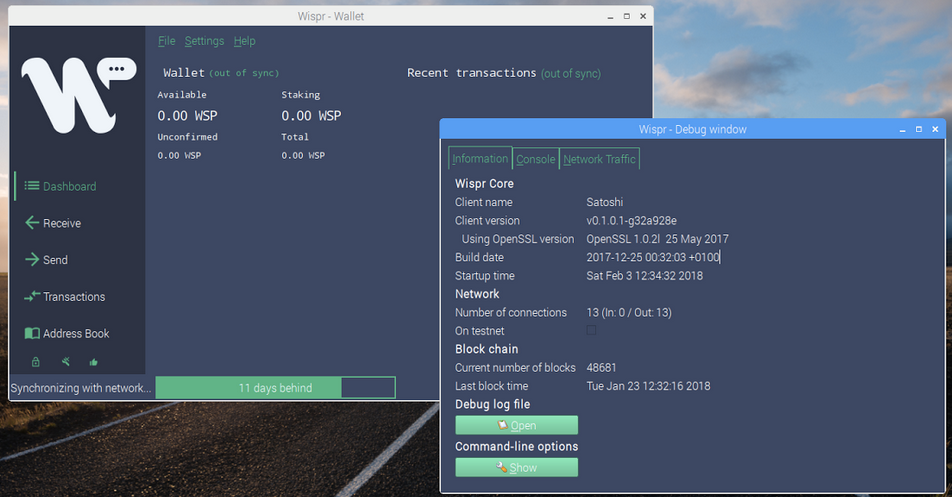Click the build date value
The image size is (952, 497).
pos(653,257)
